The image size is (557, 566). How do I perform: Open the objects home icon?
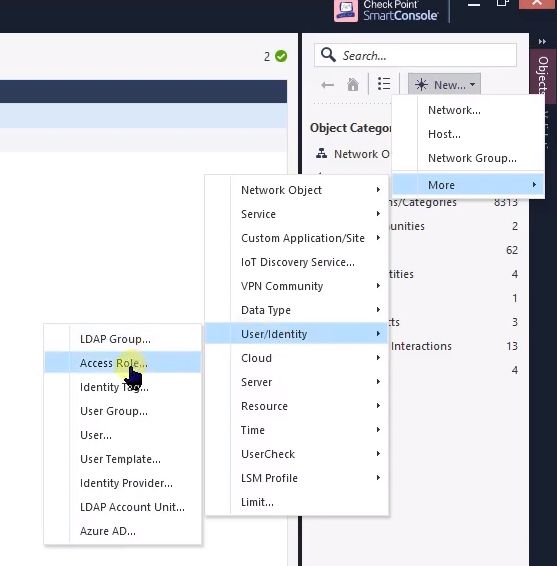[353, 85]
